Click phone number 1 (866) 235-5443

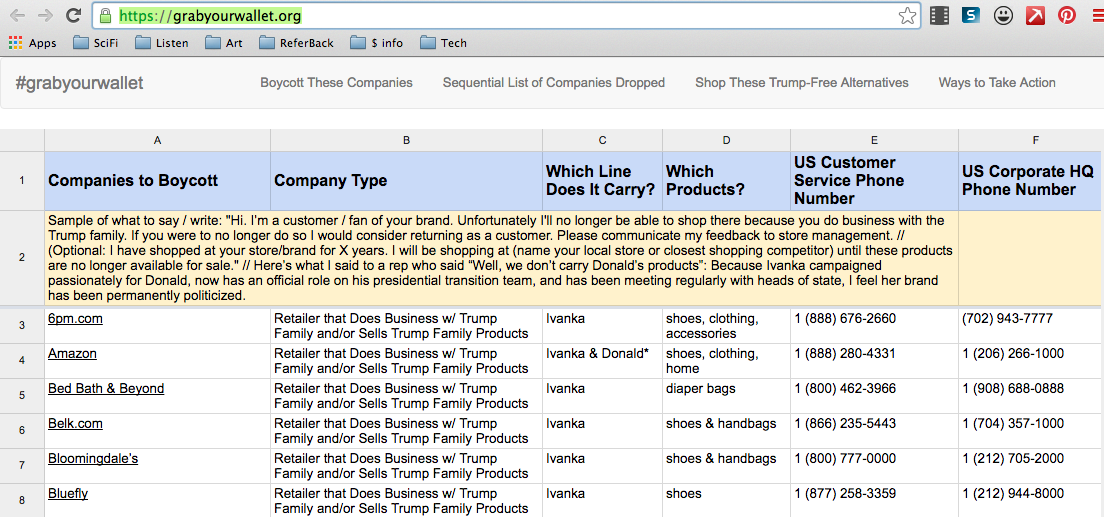pyautogui.click(x=845, y=423)
